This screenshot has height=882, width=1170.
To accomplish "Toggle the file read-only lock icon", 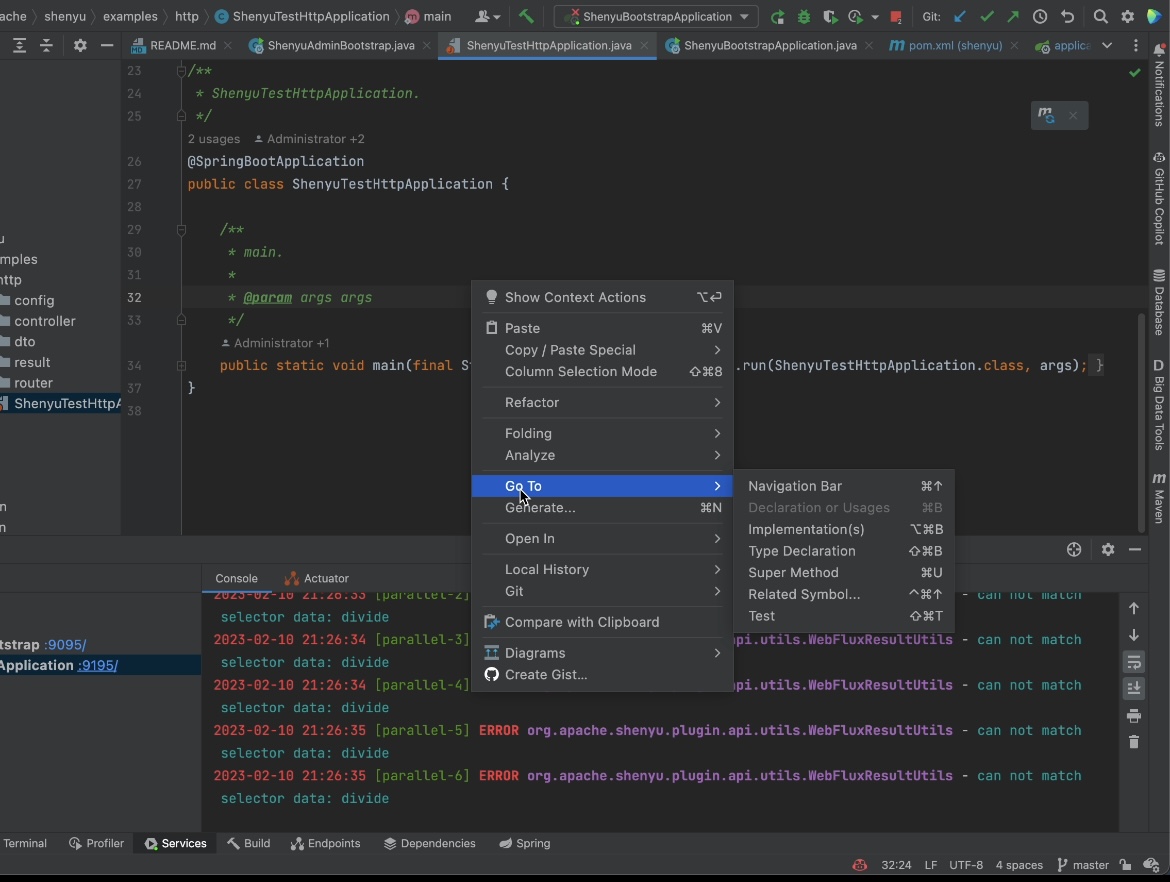I will coord(1126,865).
